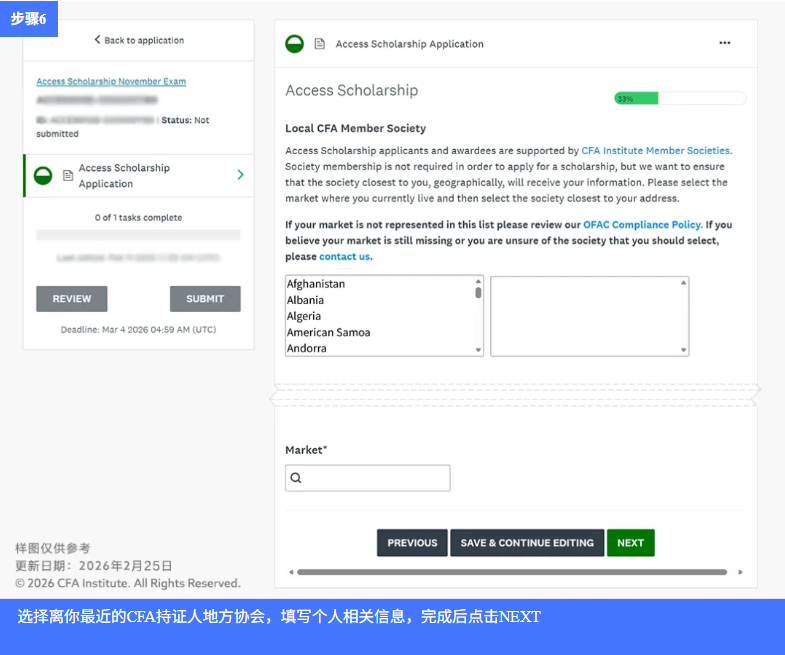
Task: Click the horizontal scrollbar right arrow
Action: tap(740, 572)
